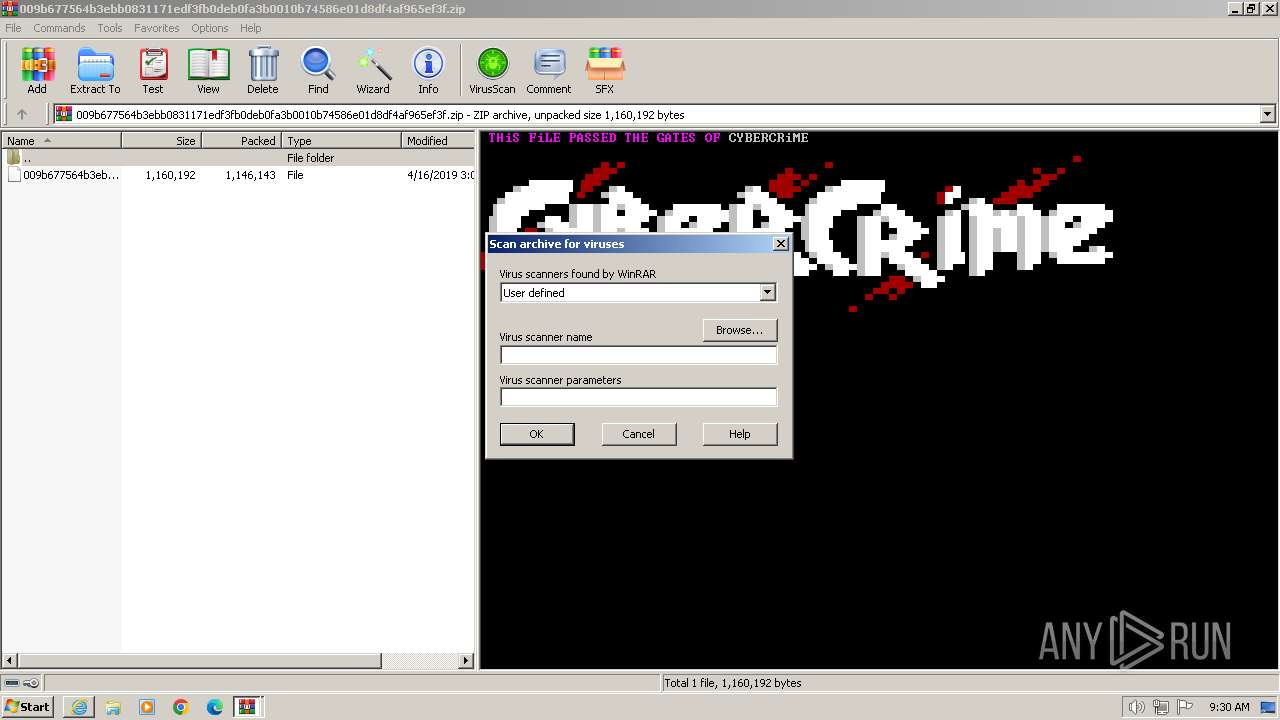Sort by the Type column header
The height and width of the screenshot is (720, 1280).
point(341,141)
